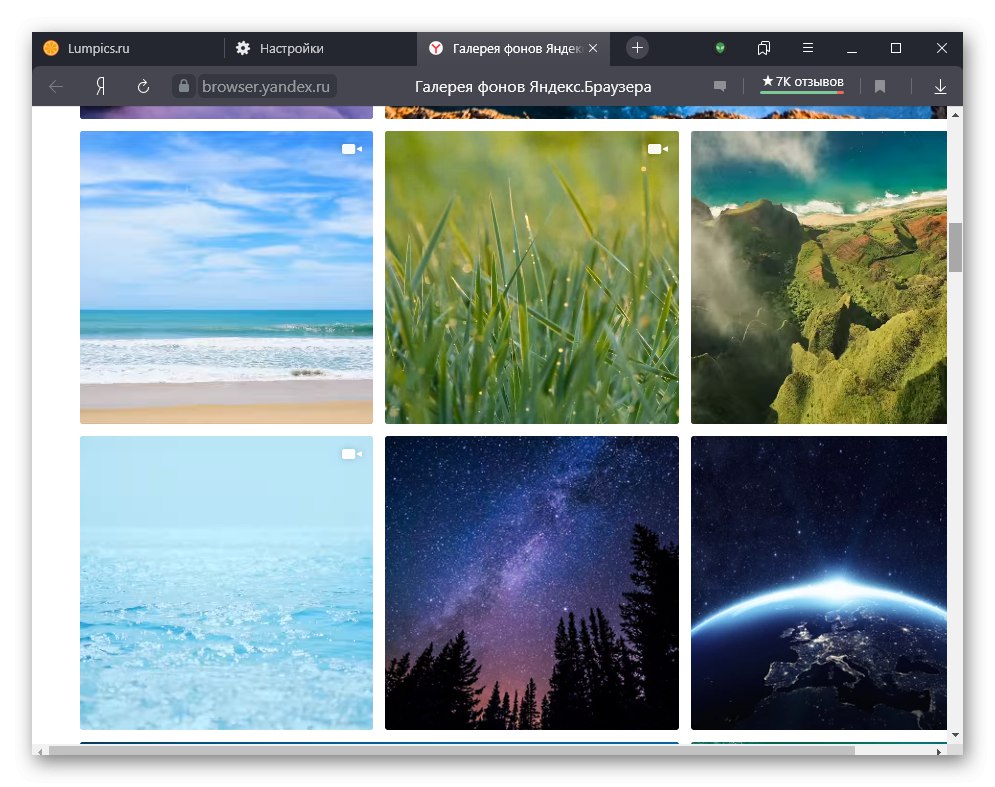Image resolution: width=995 pixels, height=787 pixels.
Task: Open the reviews speech bubble icon
Action: [x=719, y=86]
